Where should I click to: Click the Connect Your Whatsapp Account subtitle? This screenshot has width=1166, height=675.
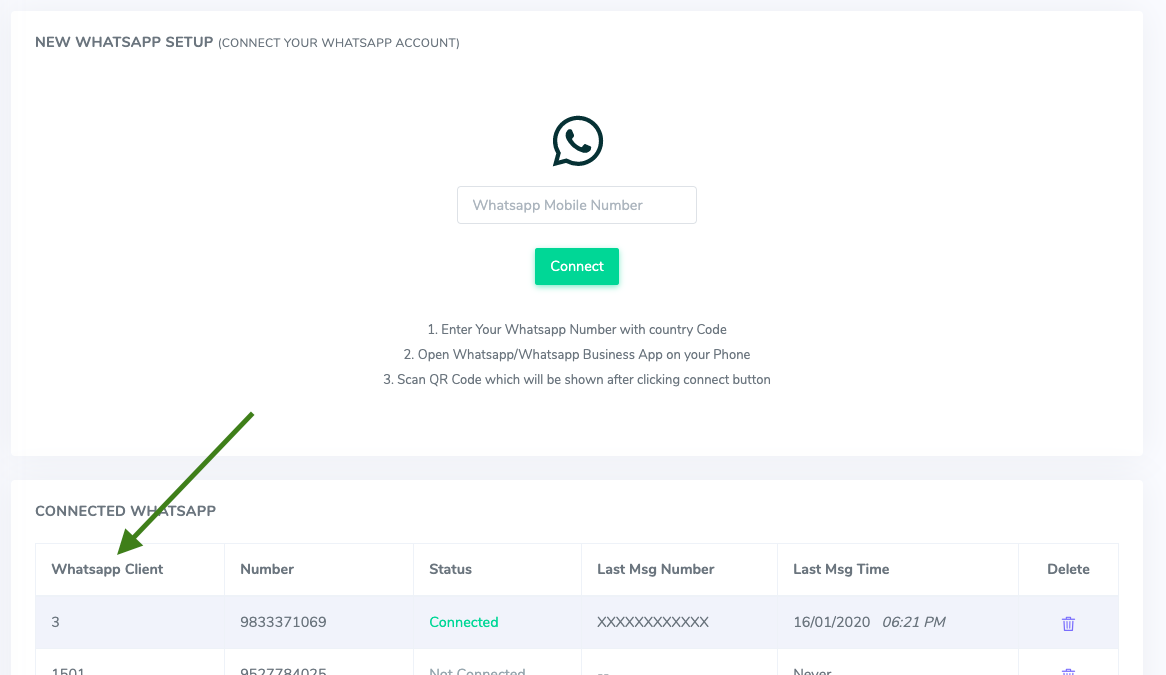(x=339, y=43)
